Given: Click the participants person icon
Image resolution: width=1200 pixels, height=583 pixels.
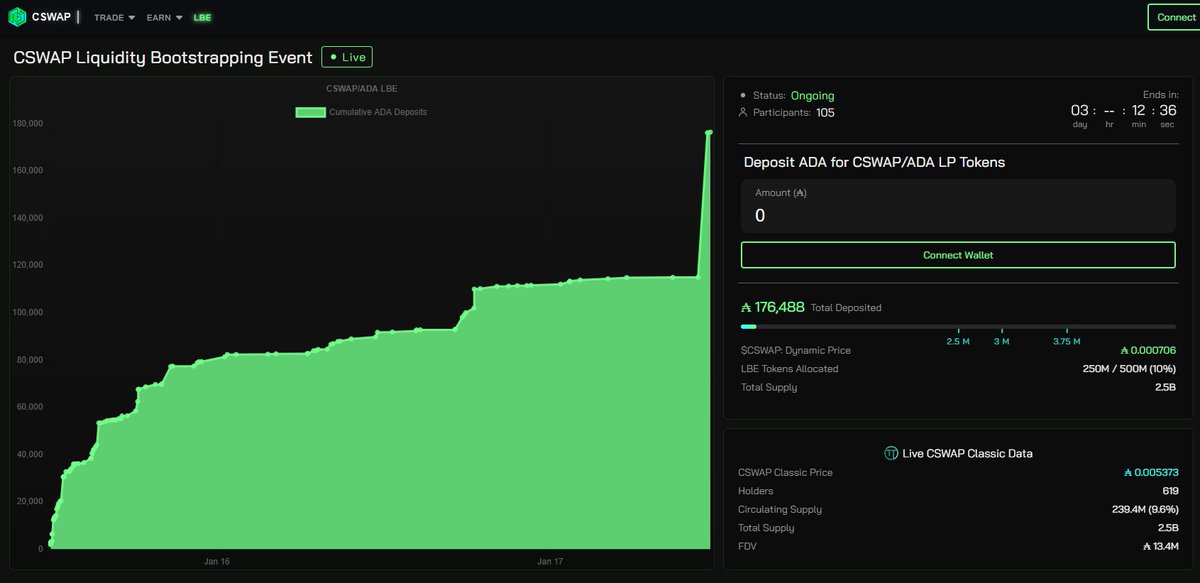Looking at the screenshot, I should (x=743, y=112).
